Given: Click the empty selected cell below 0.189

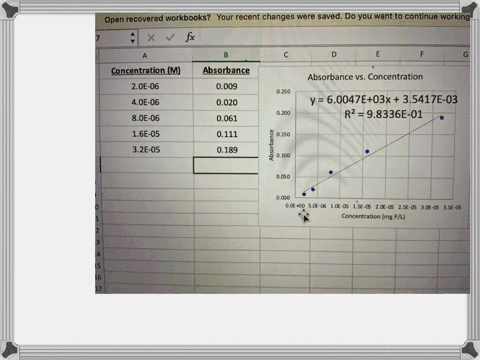Looking at the screenshot, I should [x=226, y=165].
